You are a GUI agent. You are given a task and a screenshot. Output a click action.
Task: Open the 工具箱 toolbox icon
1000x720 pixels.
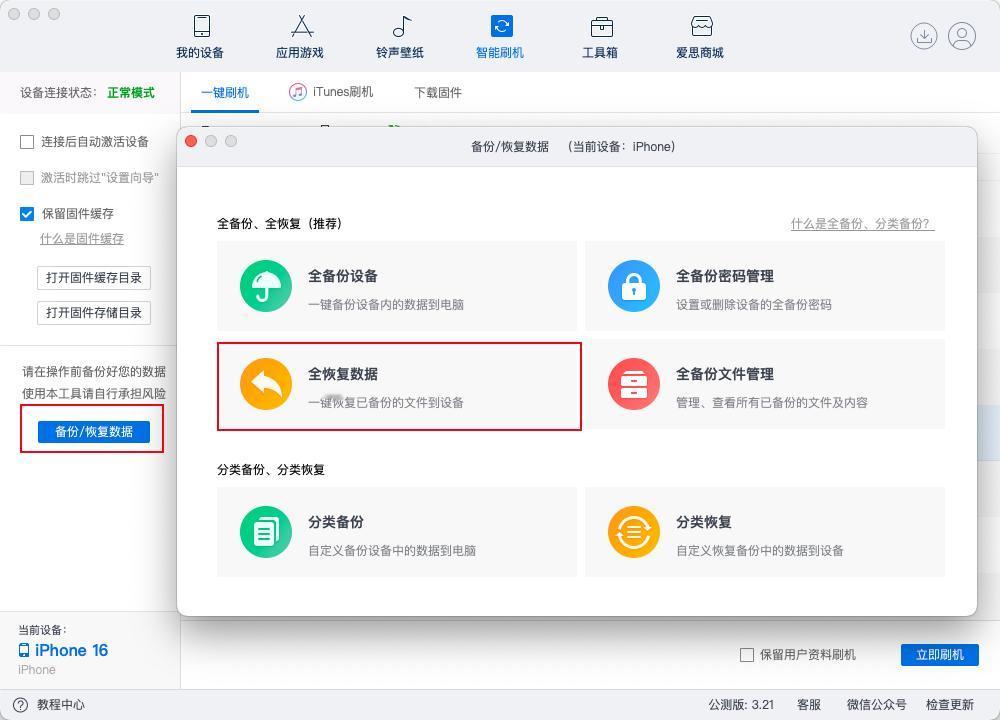click(x=601, y=26)
